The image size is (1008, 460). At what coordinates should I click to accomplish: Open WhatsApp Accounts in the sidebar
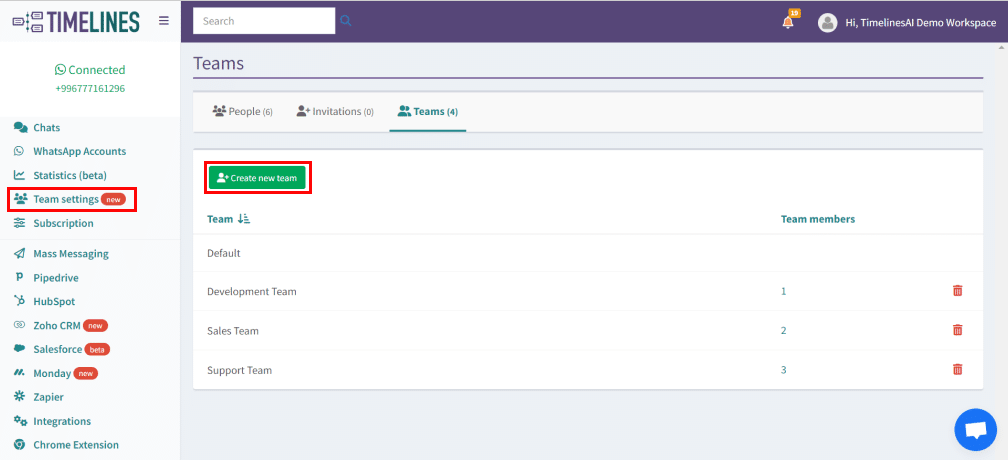pyautogui.click(x=79, y=151)
